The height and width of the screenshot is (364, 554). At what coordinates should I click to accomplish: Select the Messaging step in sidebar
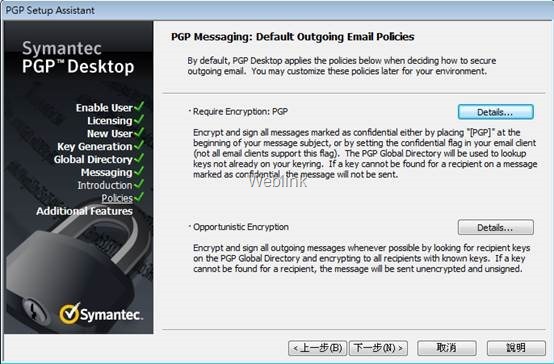click(x=107, y=172)
